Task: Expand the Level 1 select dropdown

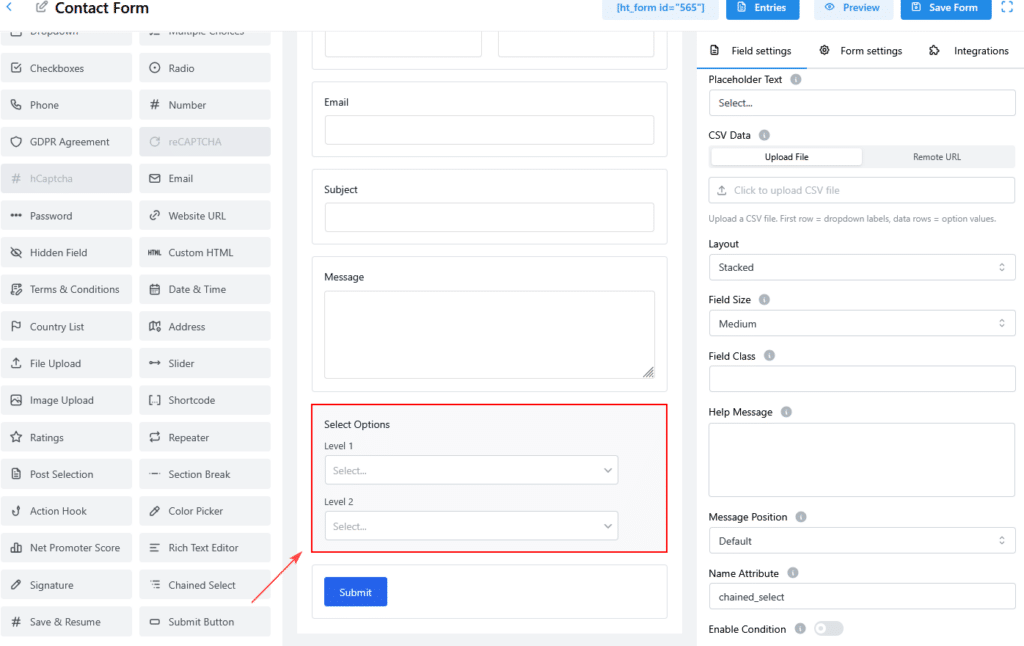Action: pyautogui.click(x=471, y=470)
